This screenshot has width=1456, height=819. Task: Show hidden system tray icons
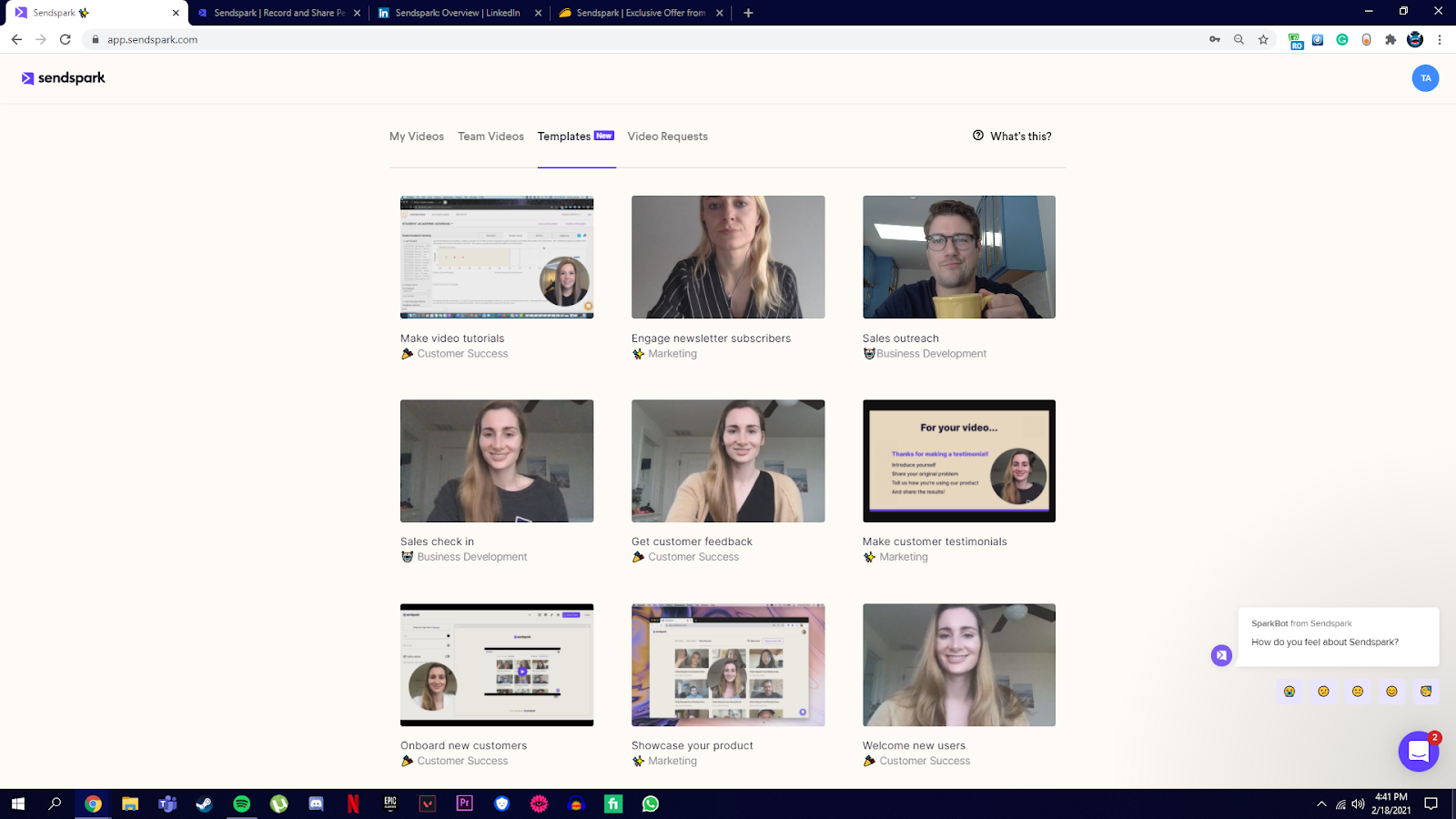(1321, 804)
